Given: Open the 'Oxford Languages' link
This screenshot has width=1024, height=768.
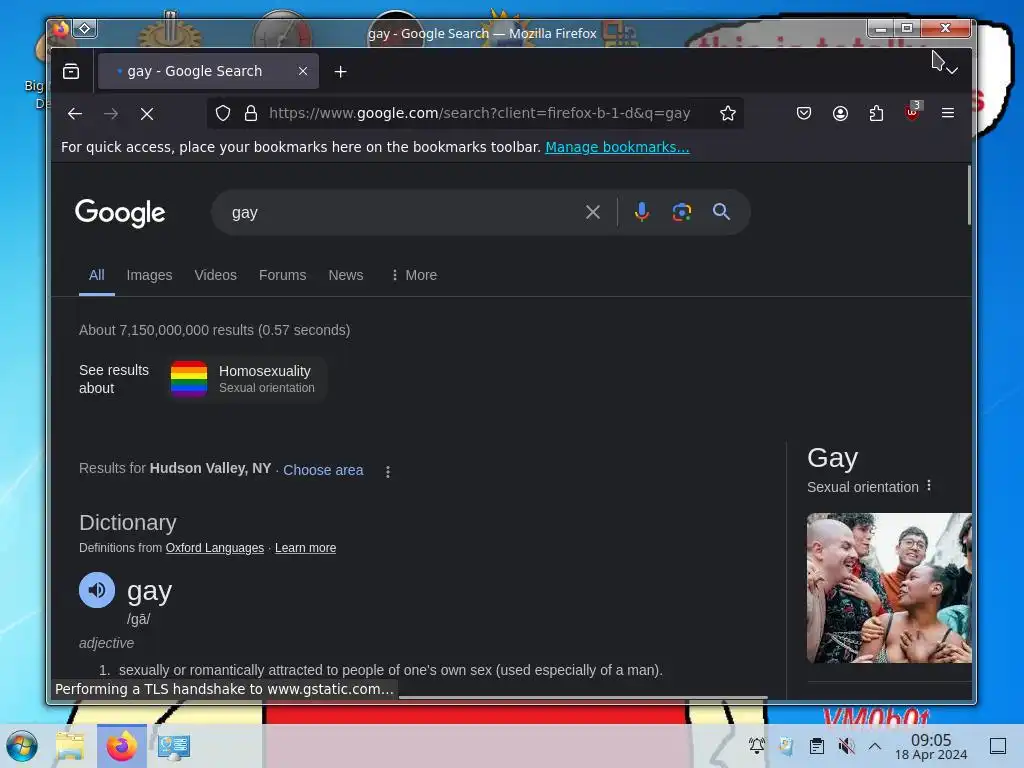Looking at the screenshot, I should point(215,548).
